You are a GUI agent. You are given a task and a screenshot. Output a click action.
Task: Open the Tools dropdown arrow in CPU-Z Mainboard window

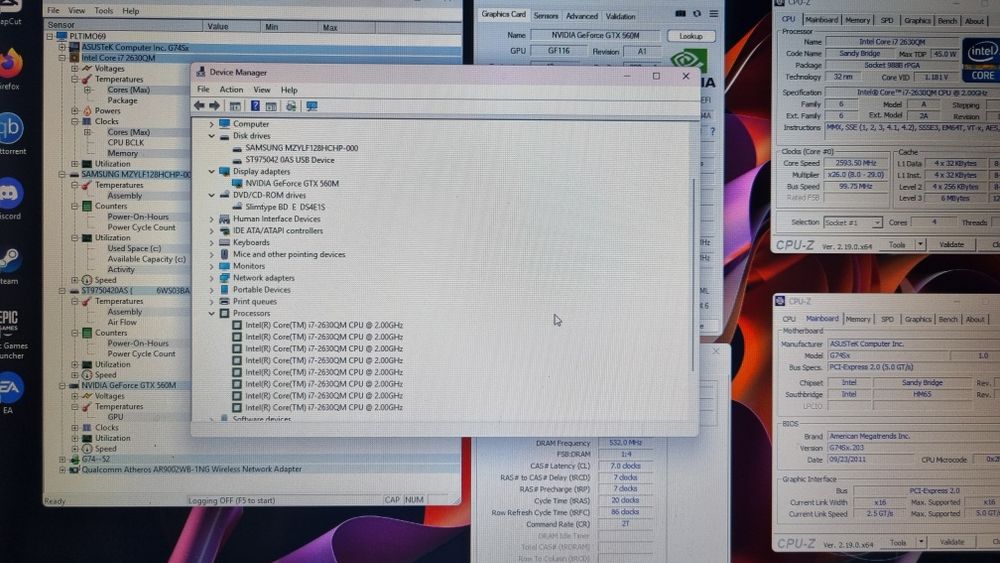(921, 542)
